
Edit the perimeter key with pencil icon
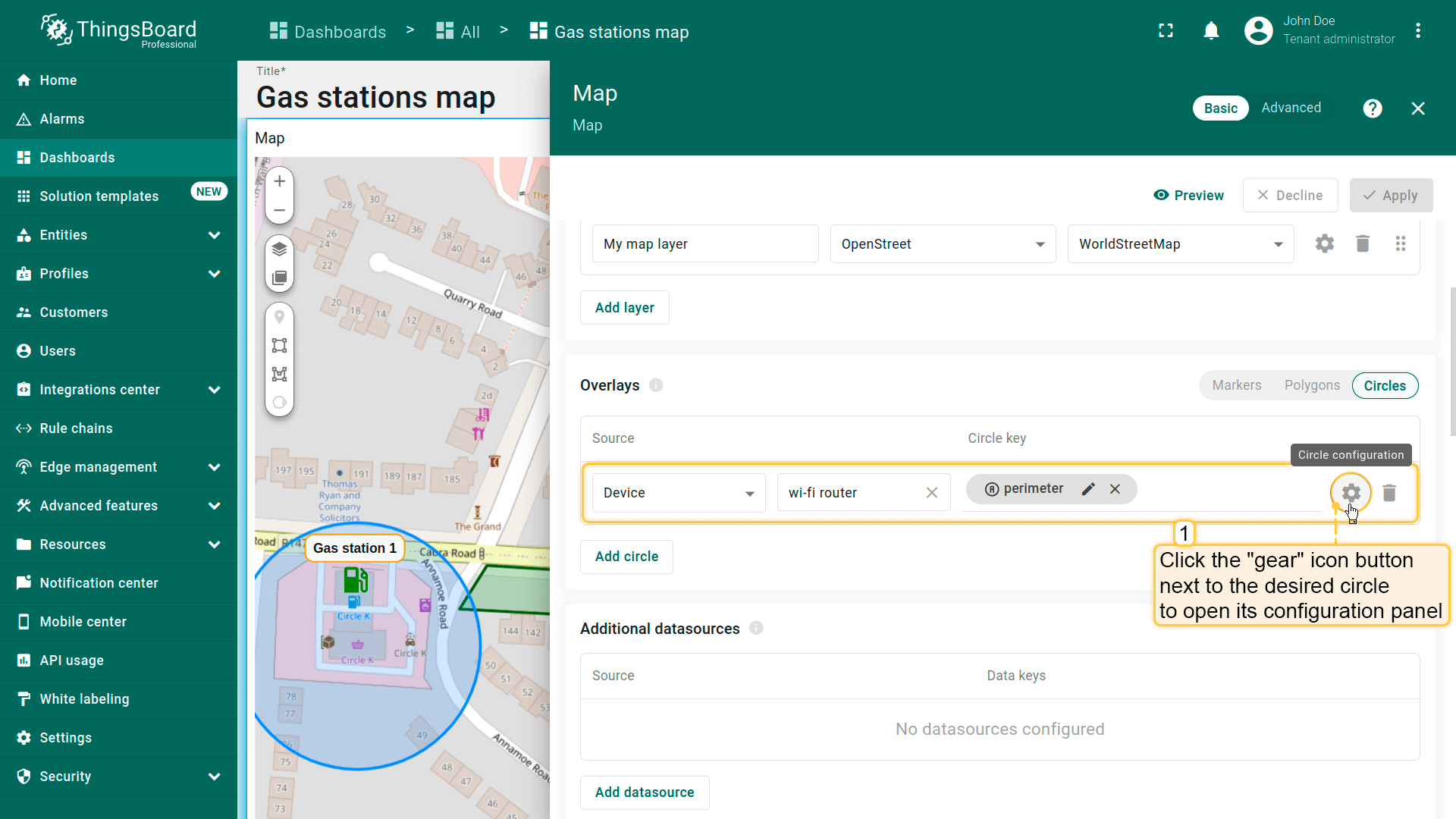click(x=1088, y=489)
